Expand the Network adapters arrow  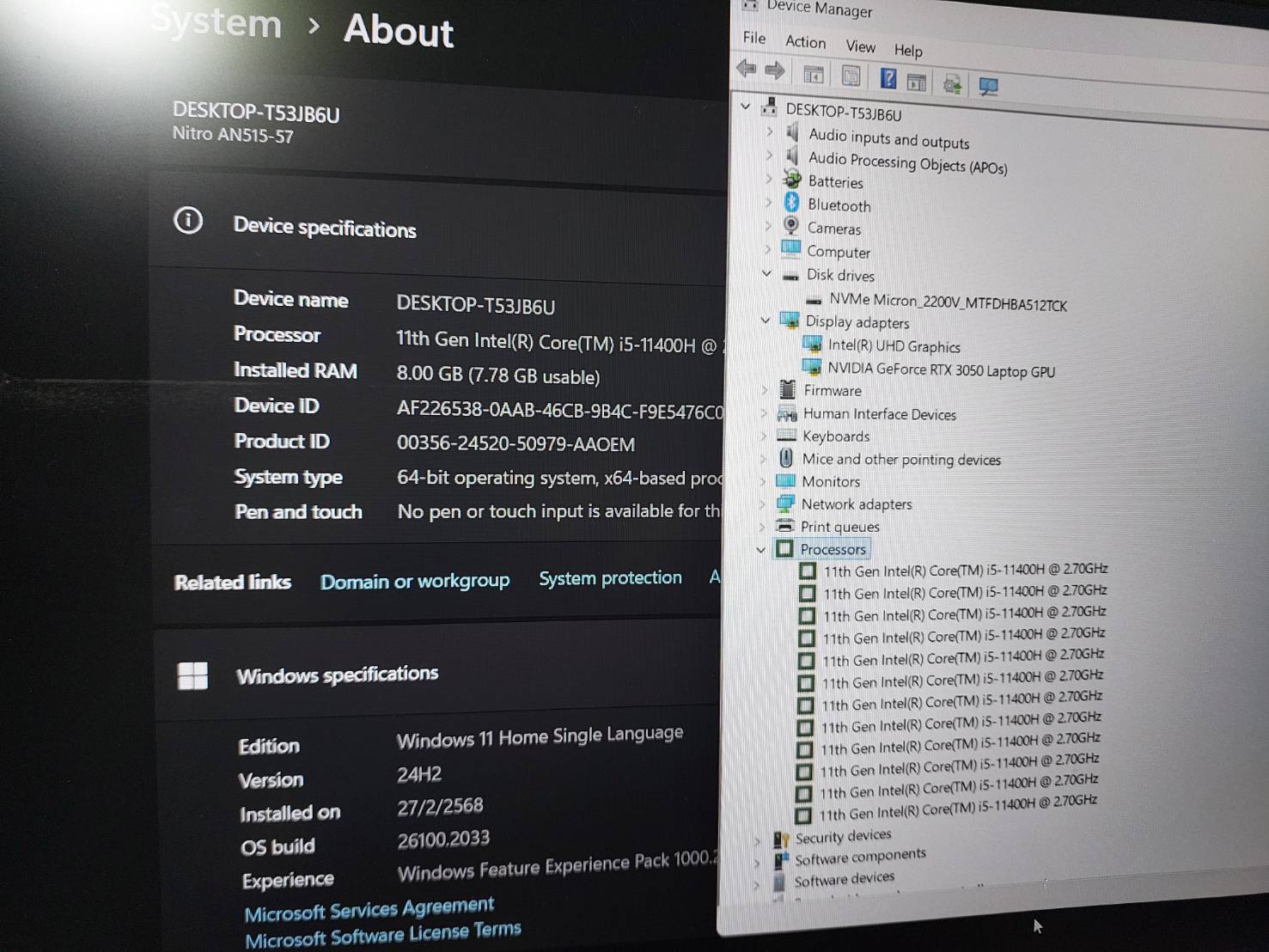click(x=762, y=503)
